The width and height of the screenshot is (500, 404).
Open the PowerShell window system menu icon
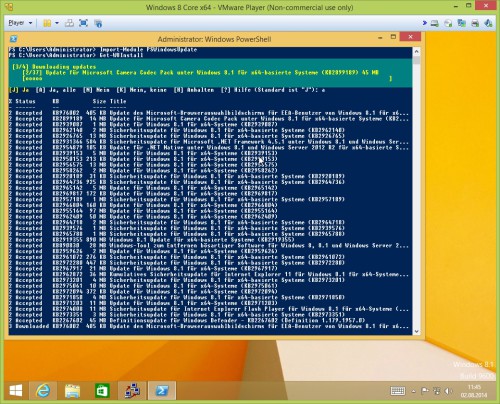coord(14,39)
